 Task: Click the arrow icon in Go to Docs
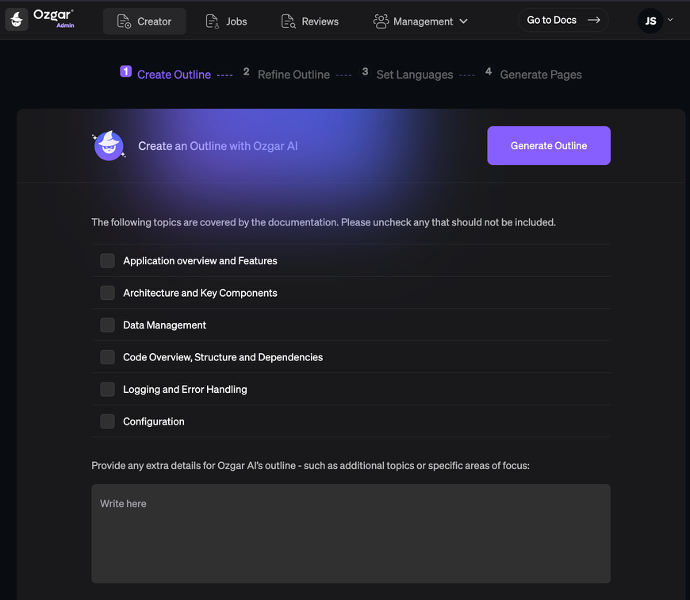[594, 20]
